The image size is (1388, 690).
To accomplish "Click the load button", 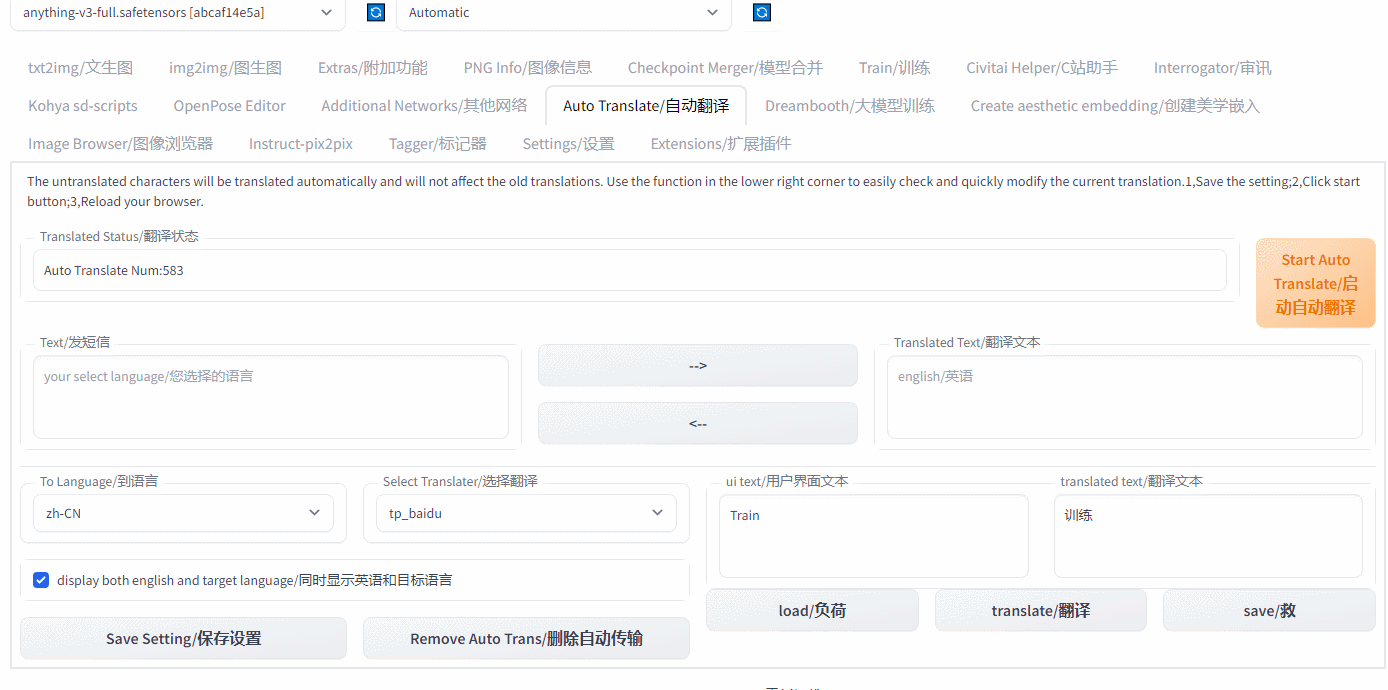I will (812, 610).
